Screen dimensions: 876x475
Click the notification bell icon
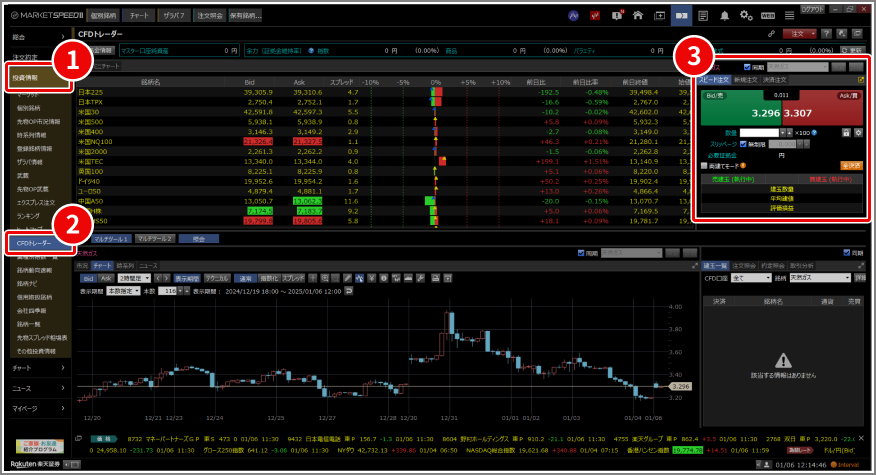[x=725, y=16]
